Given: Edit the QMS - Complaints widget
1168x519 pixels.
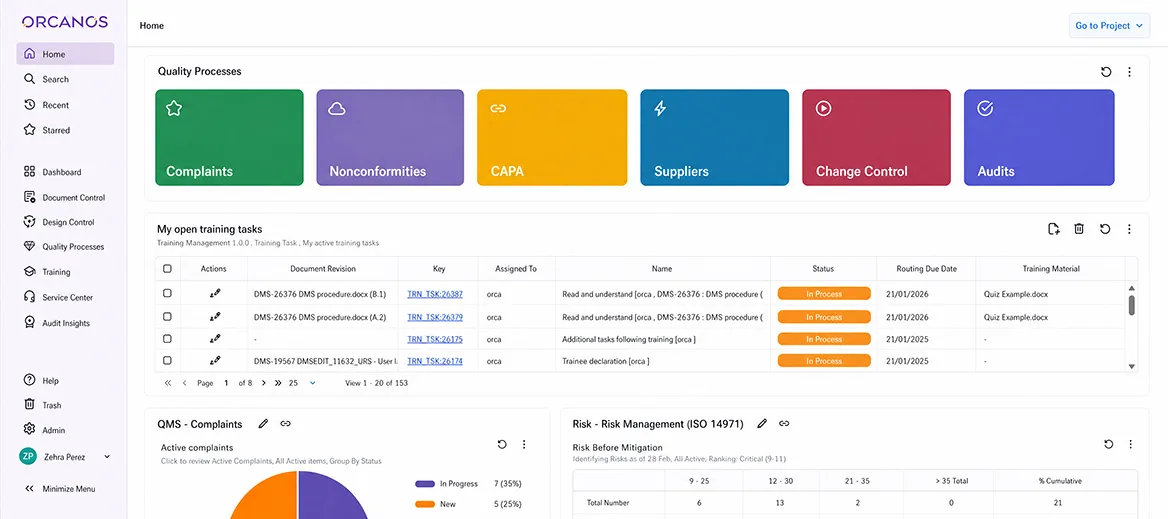Looking at the screenshot, I should click(263, 424).
